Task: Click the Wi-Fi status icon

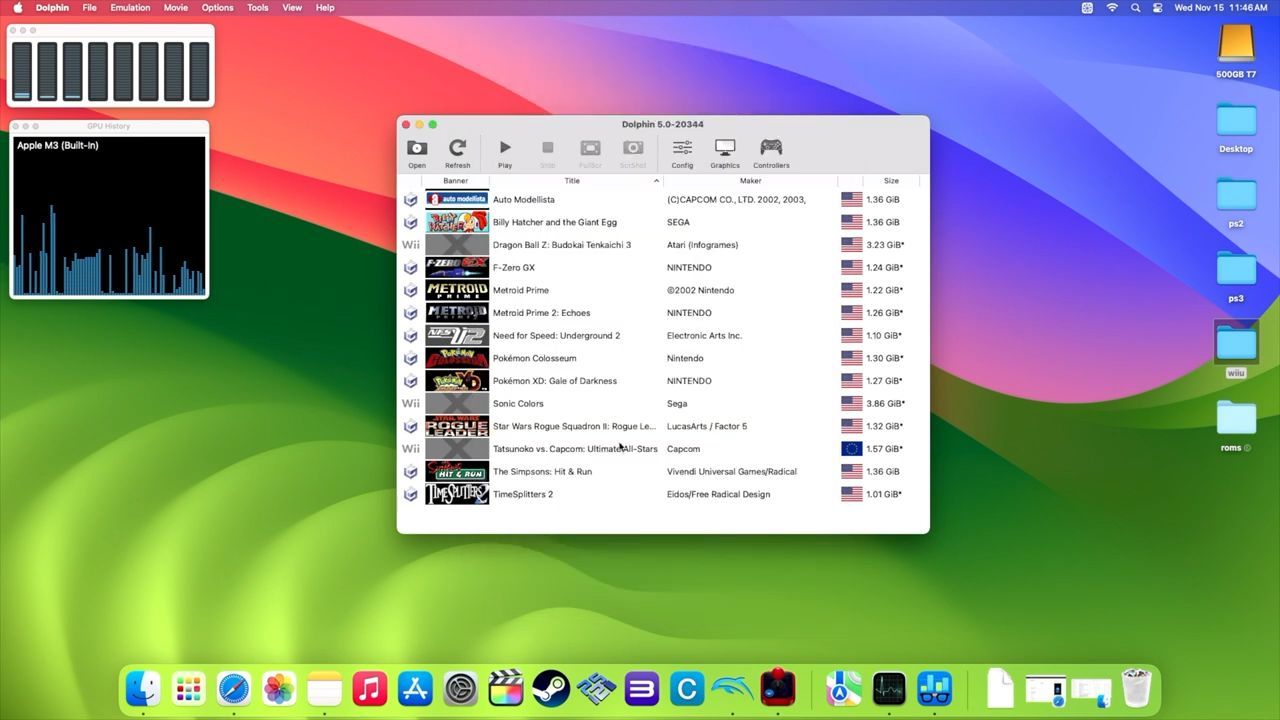Action: click(x=1112, y=7)
